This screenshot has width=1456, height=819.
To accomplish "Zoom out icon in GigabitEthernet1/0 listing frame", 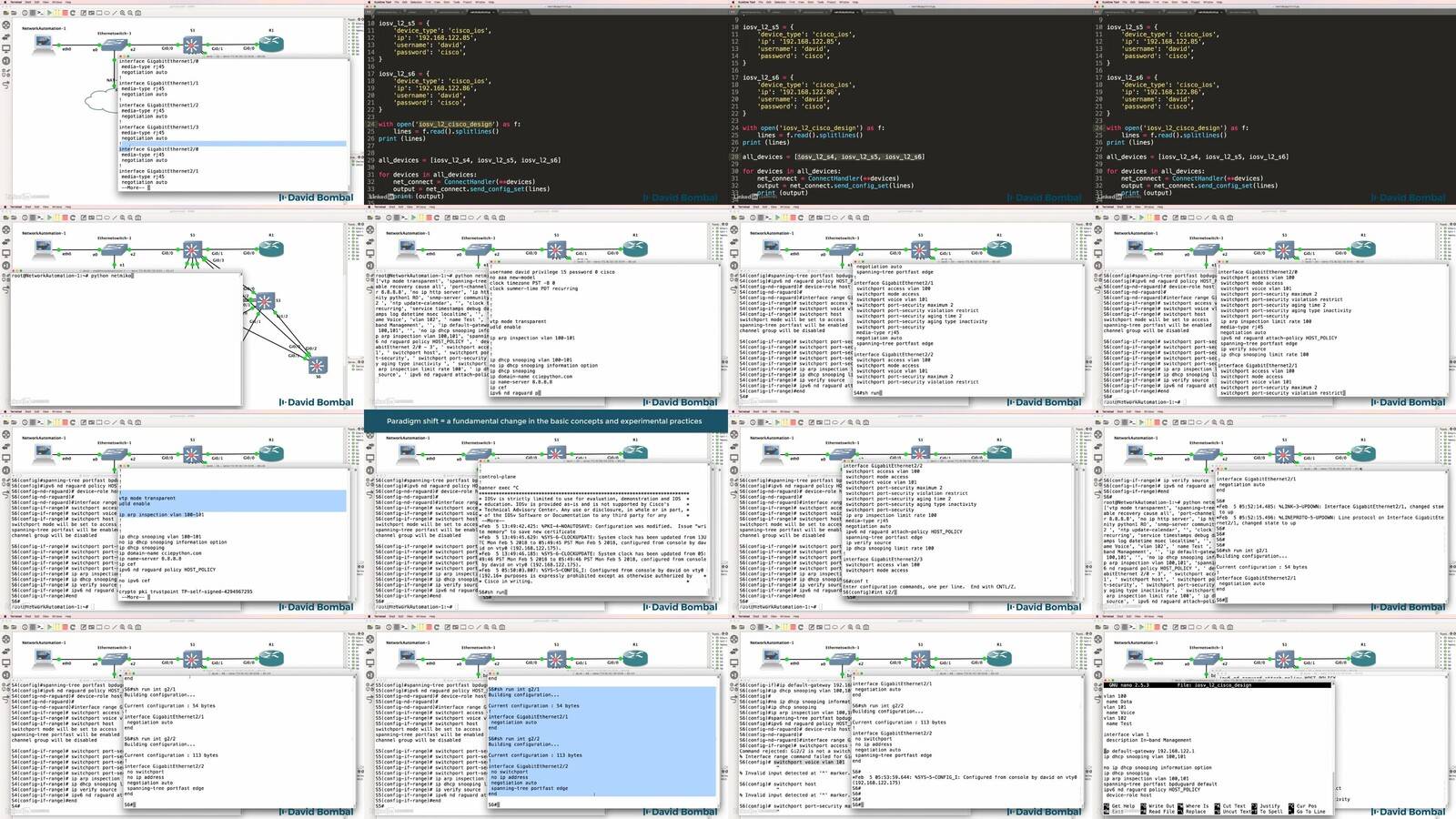I will [130, 13].
